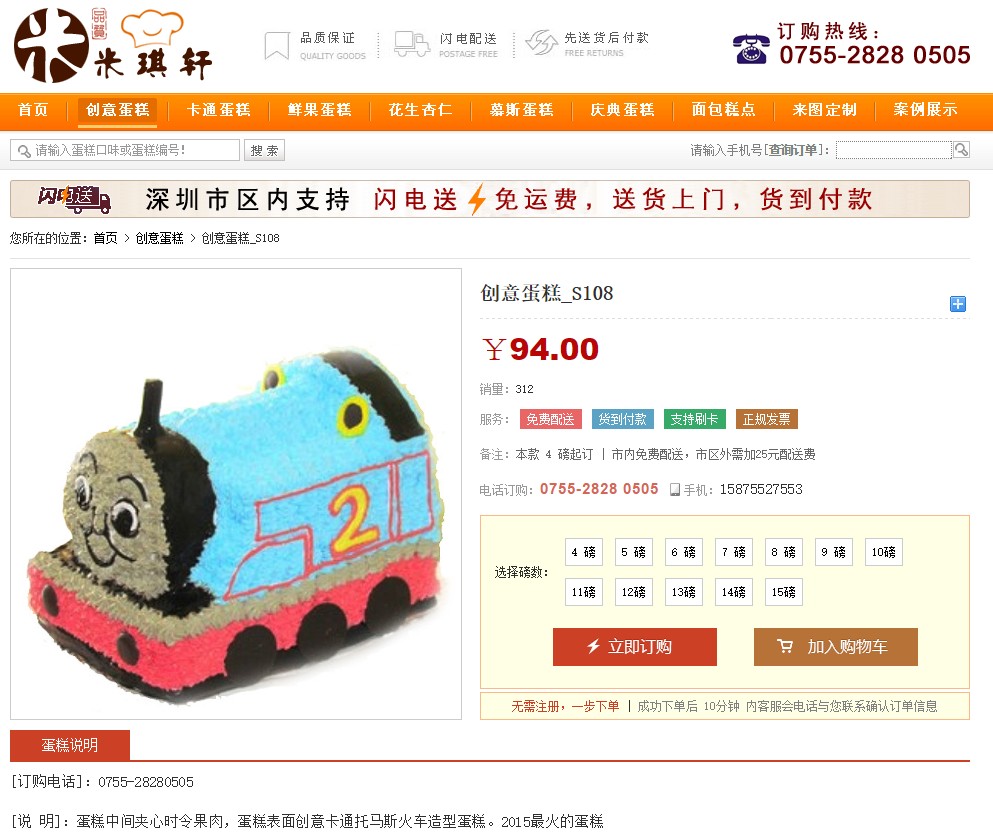Switch to the 蛋糕说明 tab
The width and height of the screenshot is (993, 836).
click(70, 745)
